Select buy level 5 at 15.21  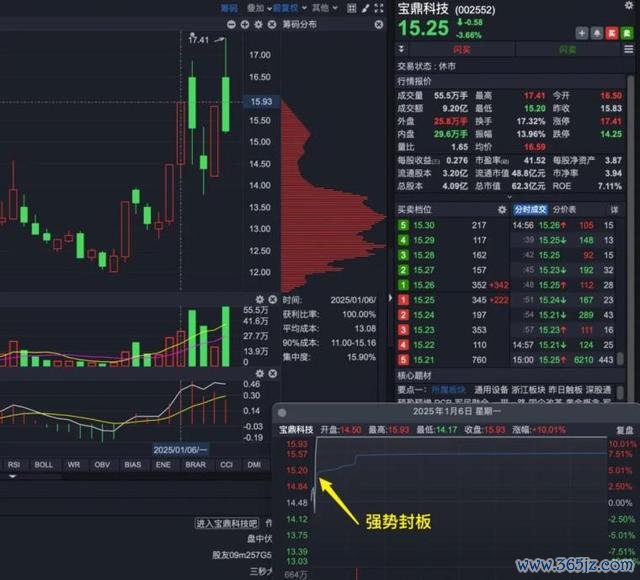click(x=452, y=360)
